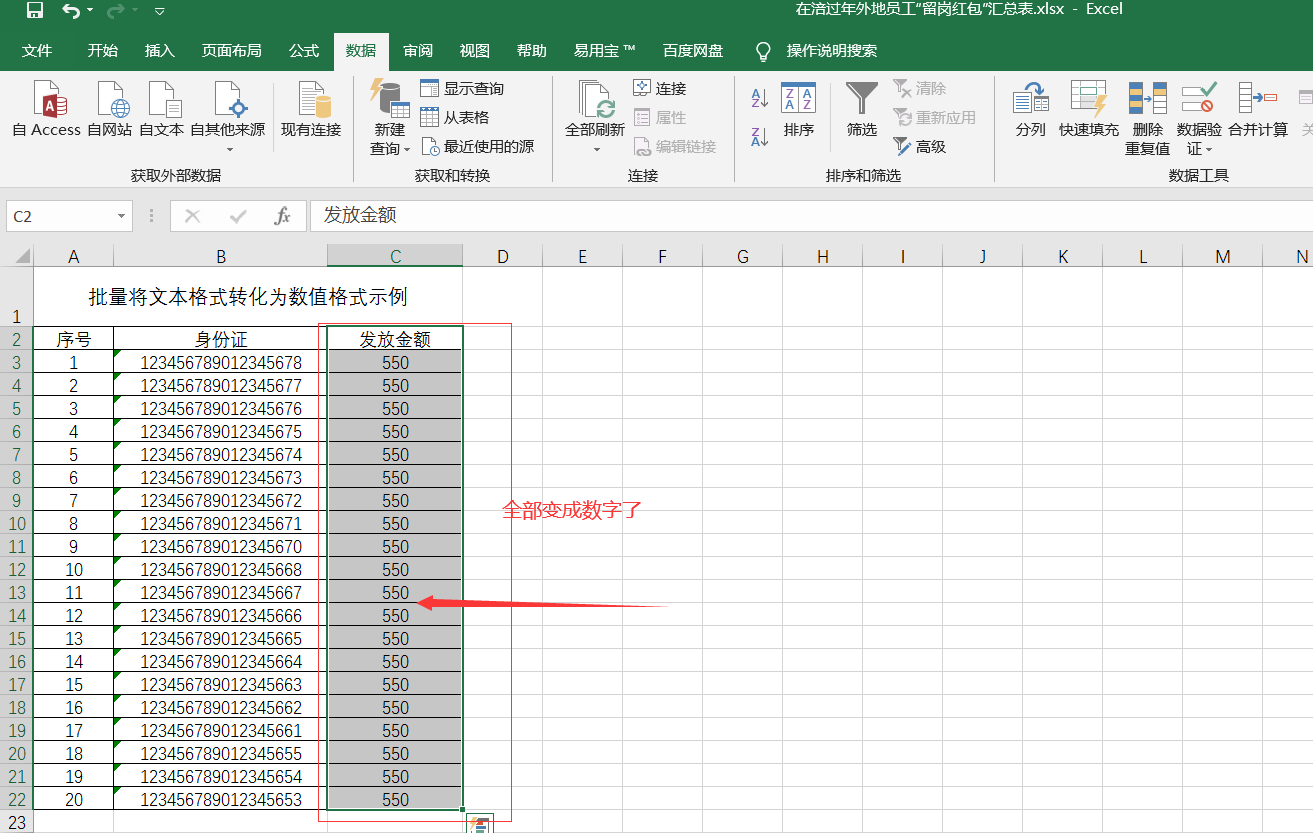Open the Name Box dropdown arrow

[122, 216]
